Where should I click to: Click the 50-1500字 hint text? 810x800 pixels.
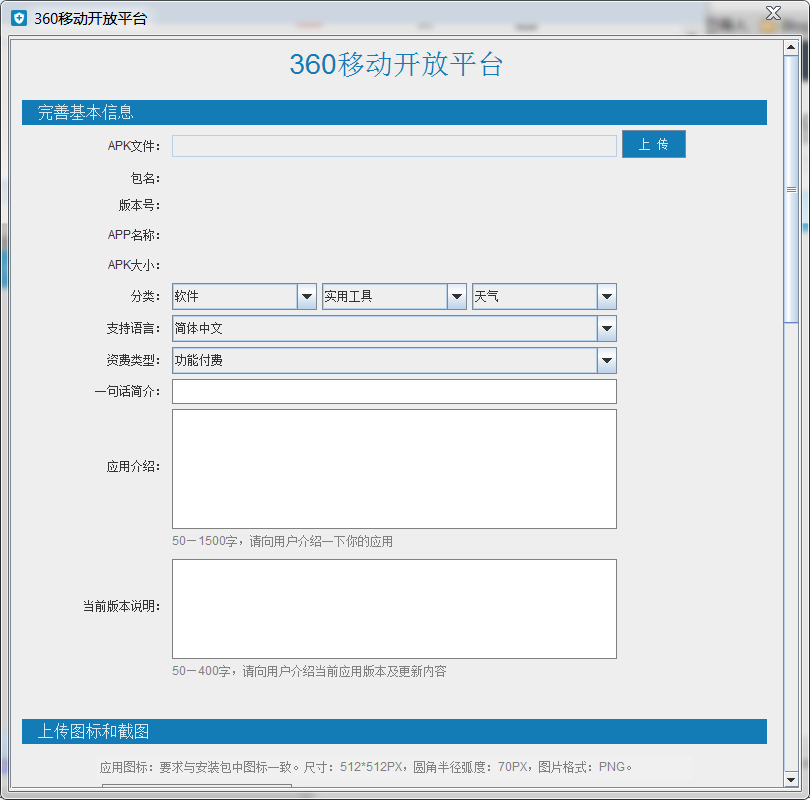tap(282, 541)
